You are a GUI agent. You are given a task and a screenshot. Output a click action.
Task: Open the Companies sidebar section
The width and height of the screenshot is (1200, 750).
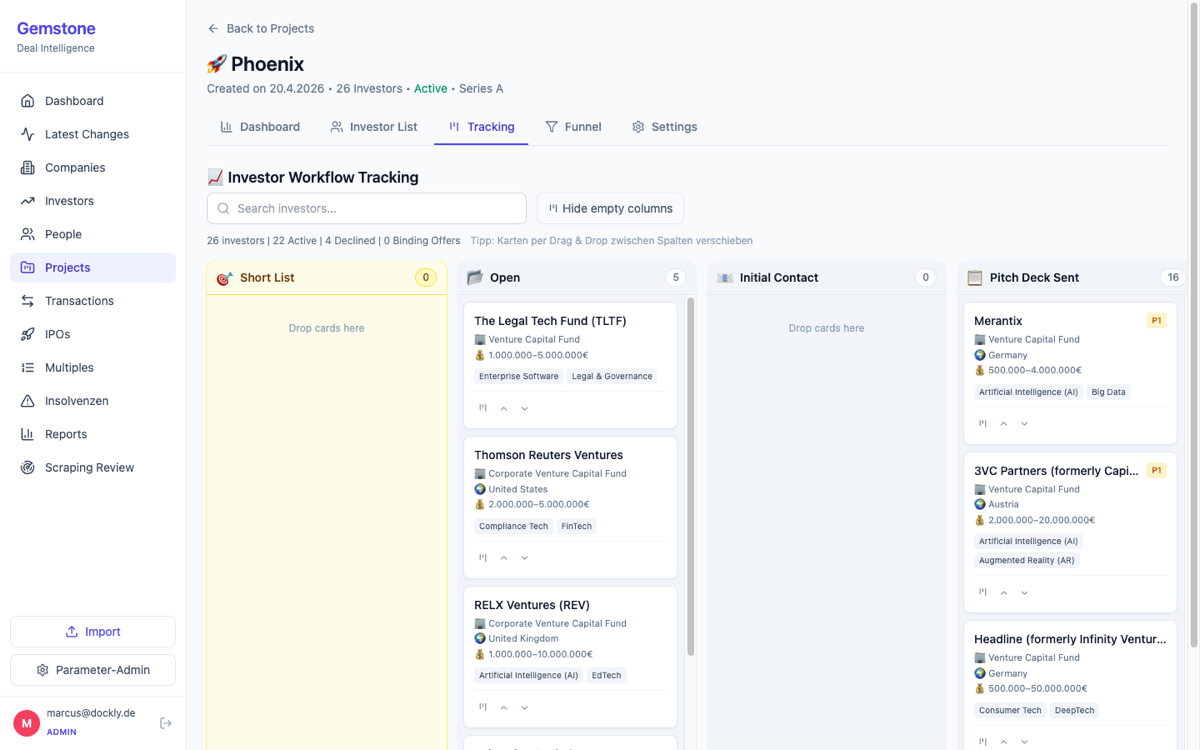tap(93, 167)
